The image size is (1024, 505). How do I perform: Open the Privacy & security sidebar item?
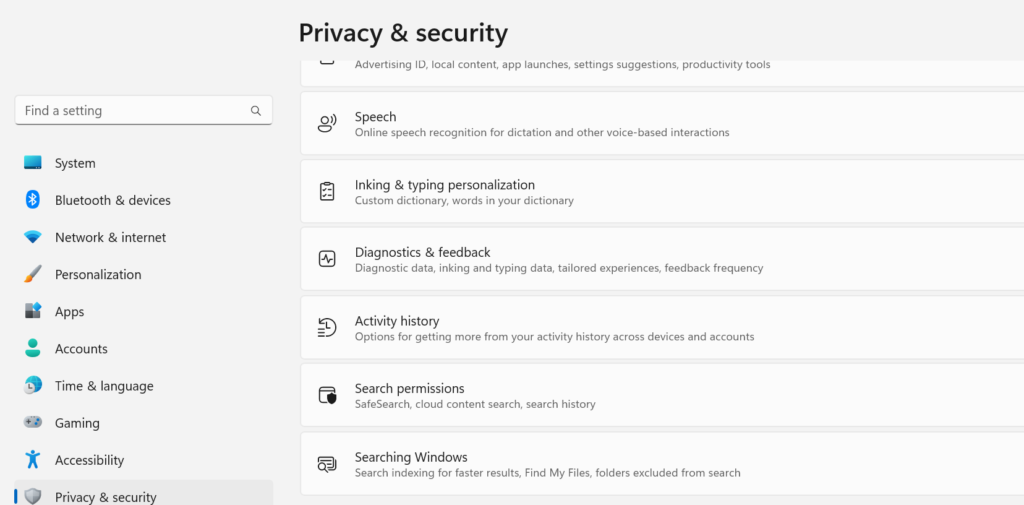click(x=105, y=496)
